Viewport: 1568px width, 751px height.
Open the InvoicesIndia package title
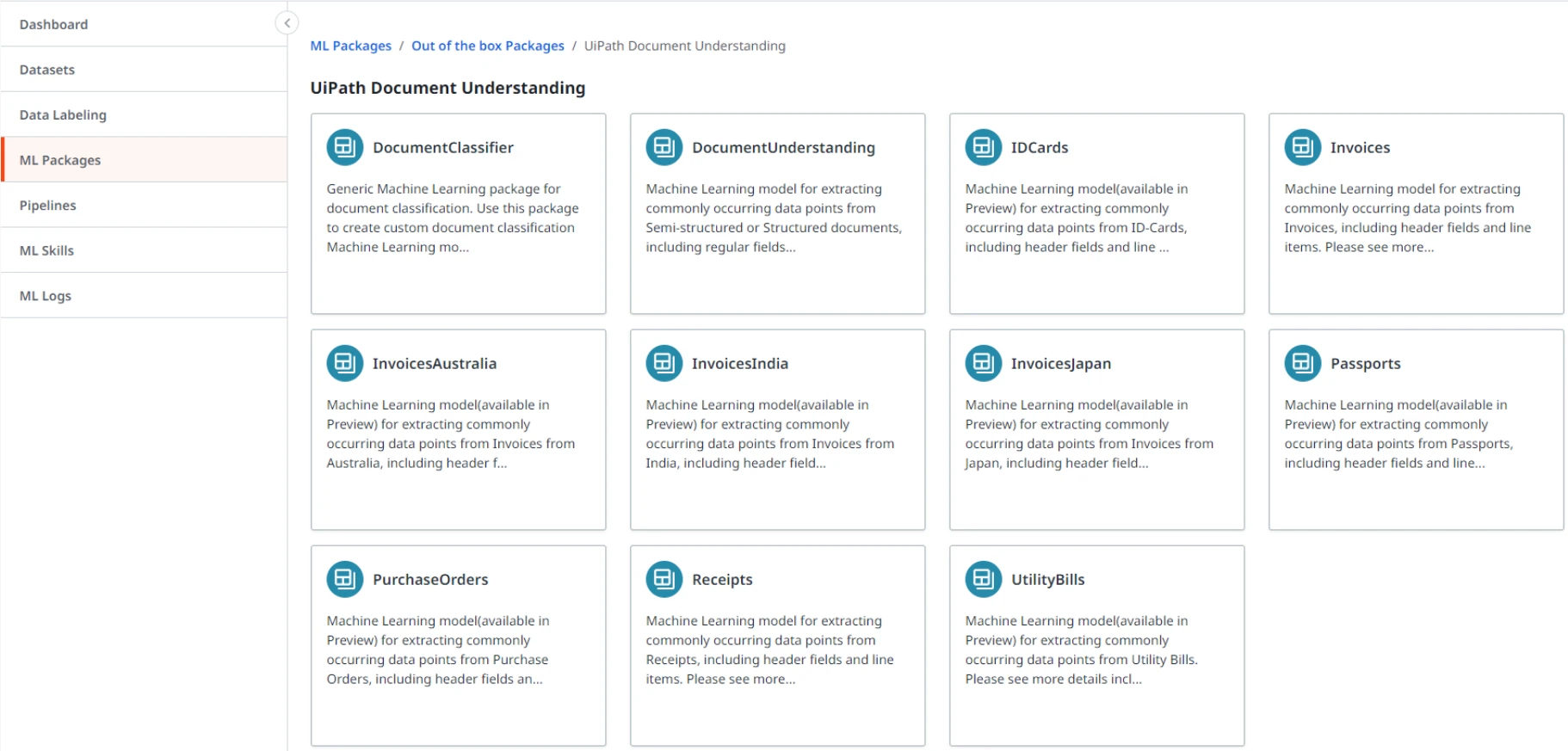click(x=740, y=363)
